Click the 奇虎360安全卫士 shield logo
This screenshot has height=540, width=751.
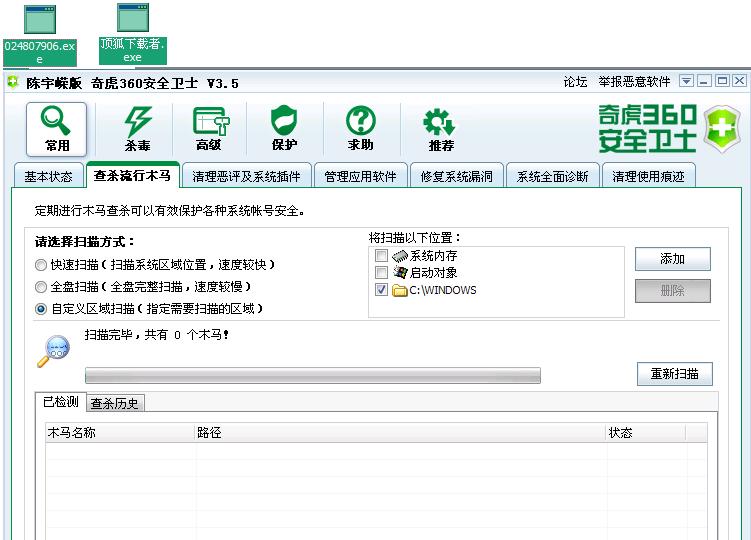(723, 129)
